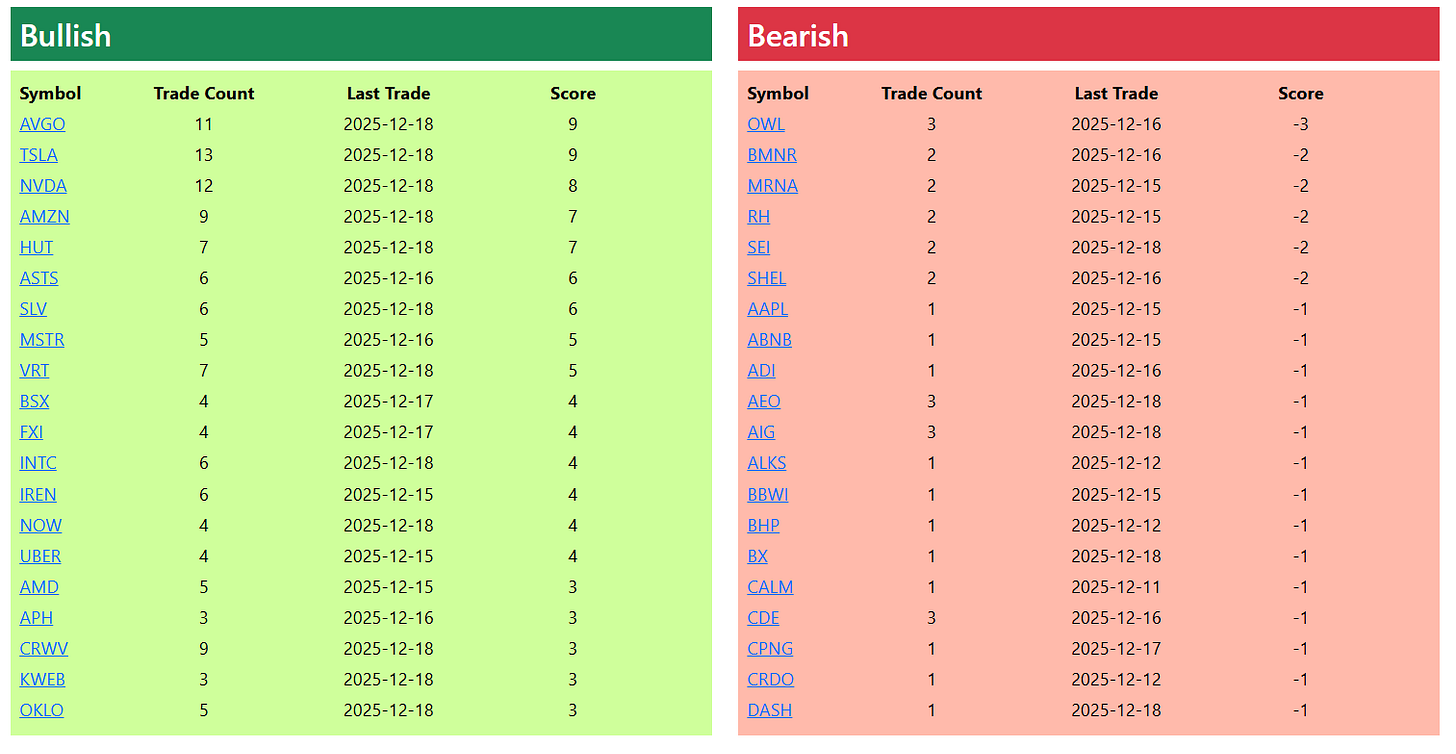1456x754 pixels.
Task: Select the DASH ticker link
Action: tap(770, 711)
